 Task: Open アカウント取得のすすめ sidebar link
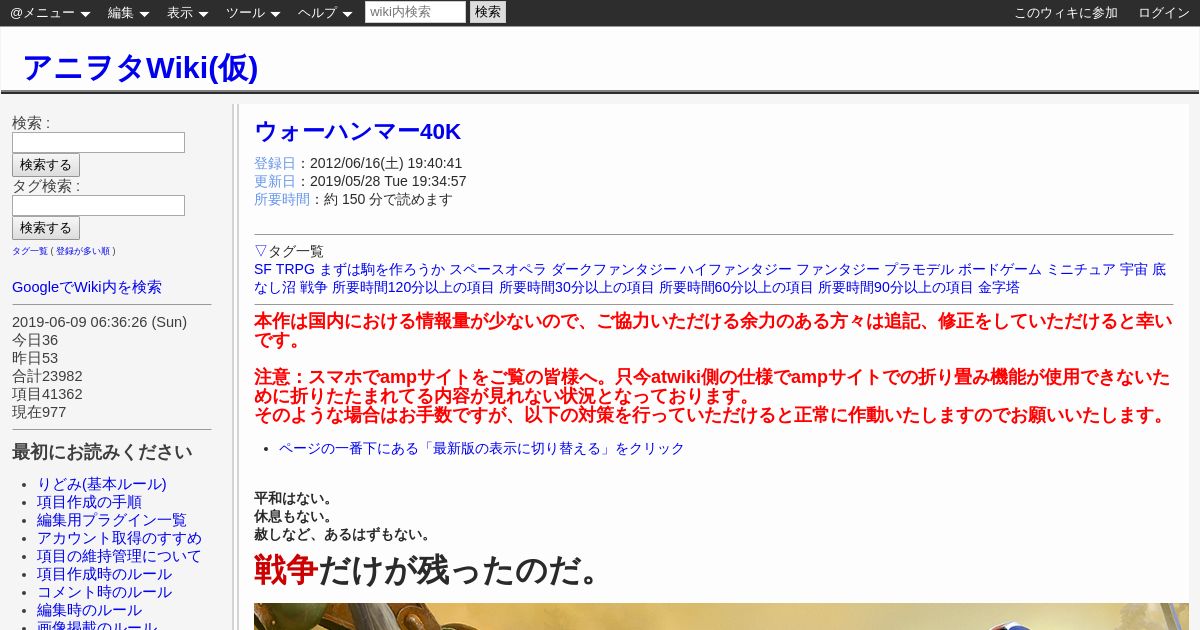coord(119,538)
